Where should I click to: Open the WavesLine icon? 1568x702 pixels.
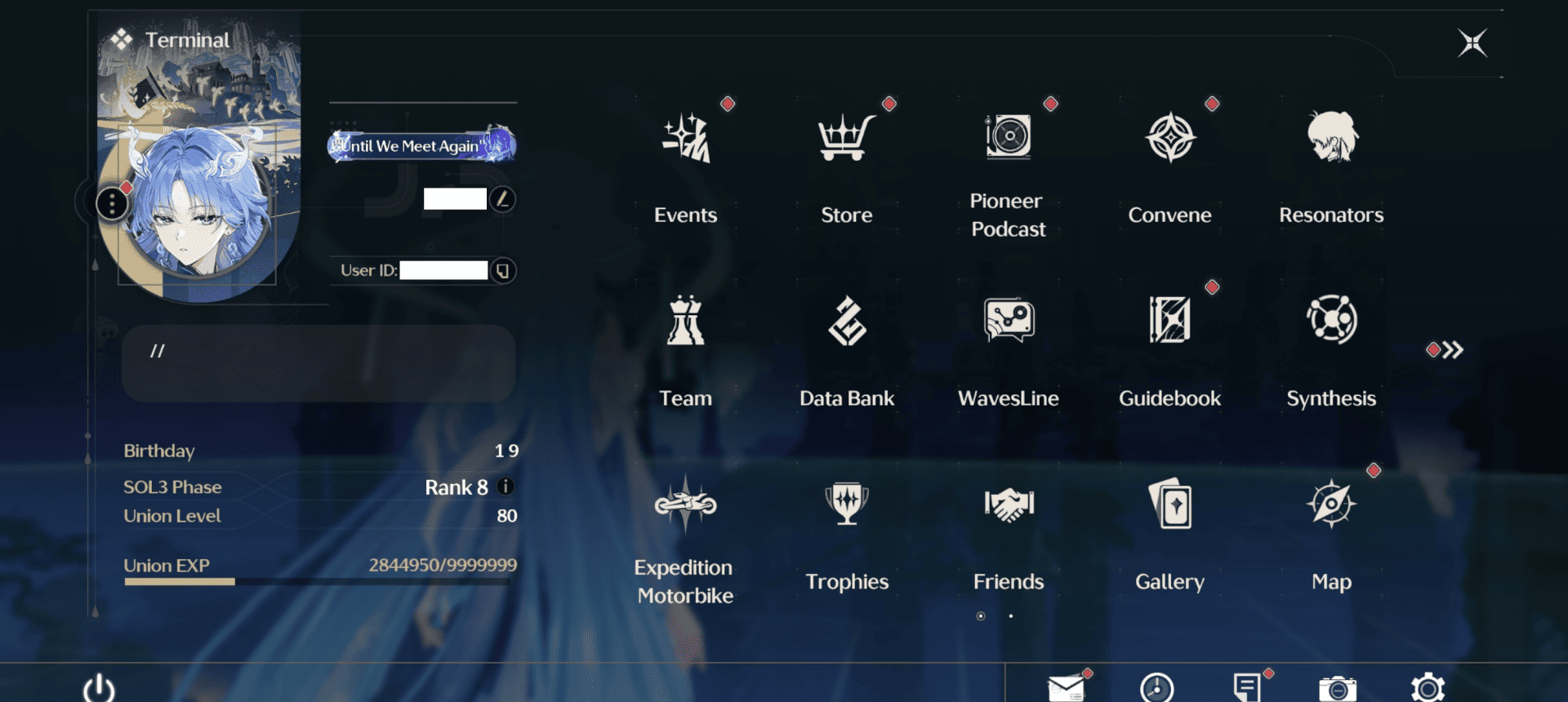click(x=1009, y=319)
